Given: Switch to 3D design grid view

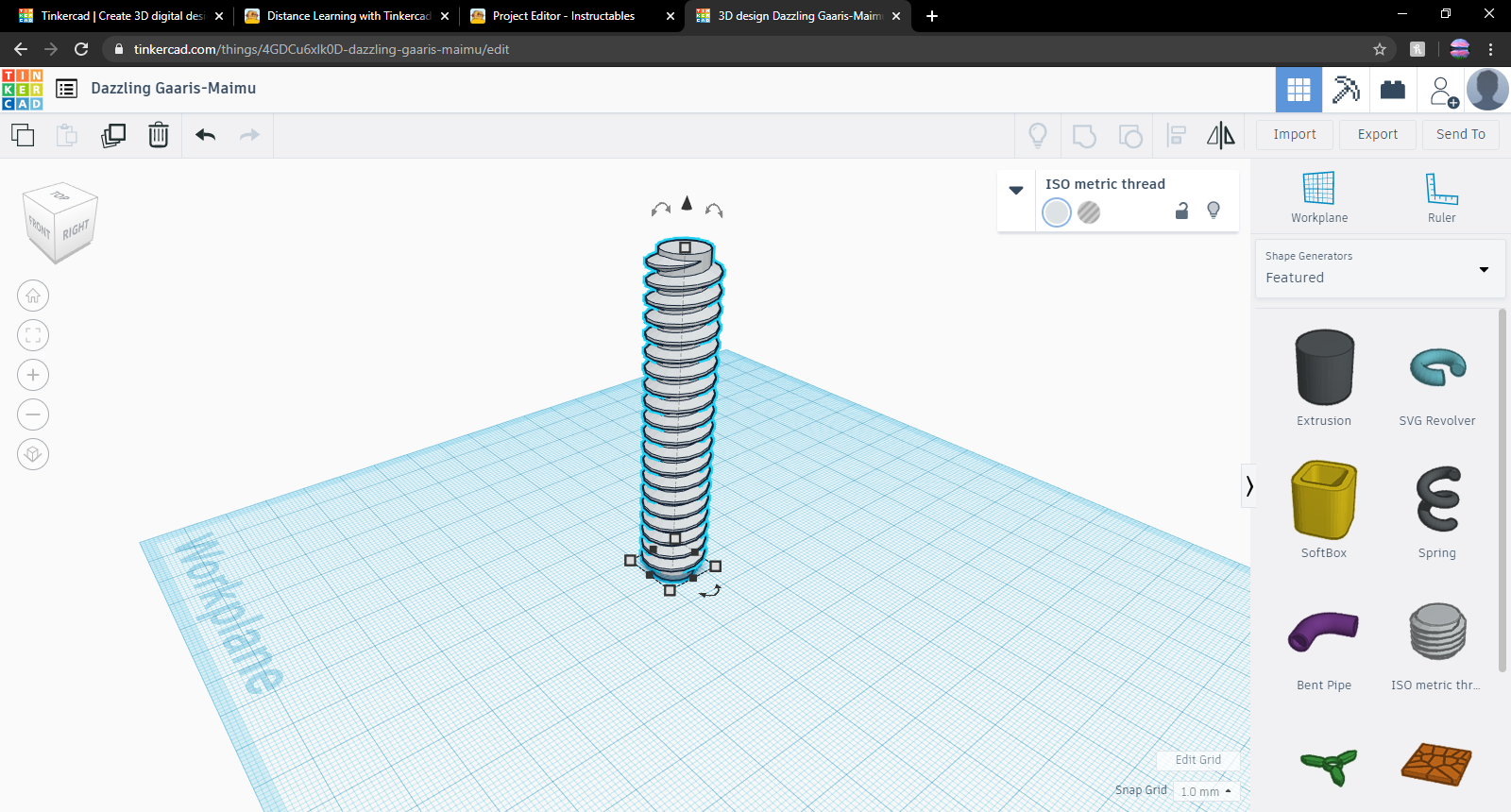Looking at the screenshot, I should click(x=1299, y=90).
